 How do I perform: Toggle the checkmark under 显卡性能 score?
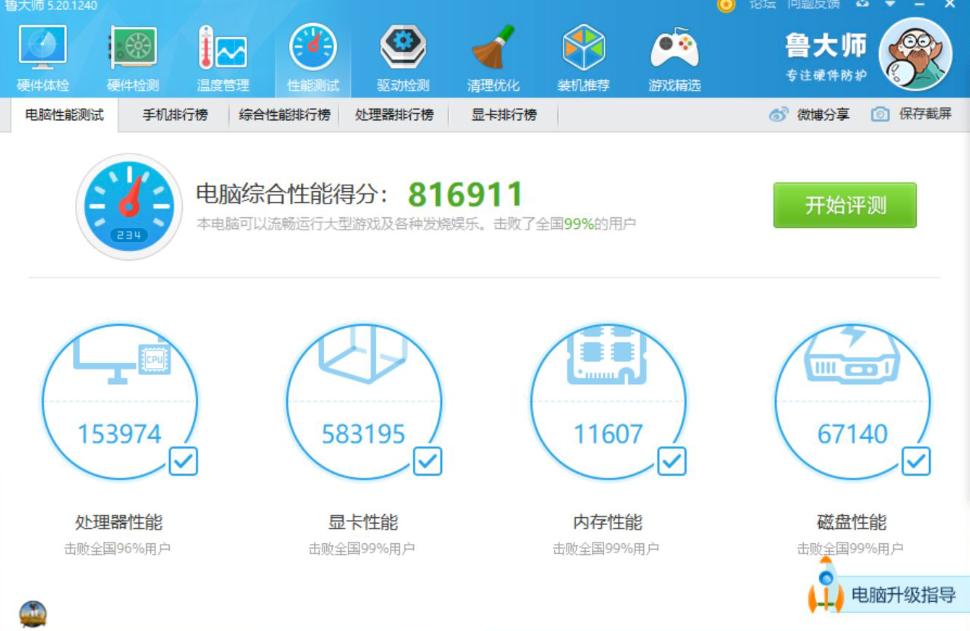pyautogui.click(x=426, y=462)
